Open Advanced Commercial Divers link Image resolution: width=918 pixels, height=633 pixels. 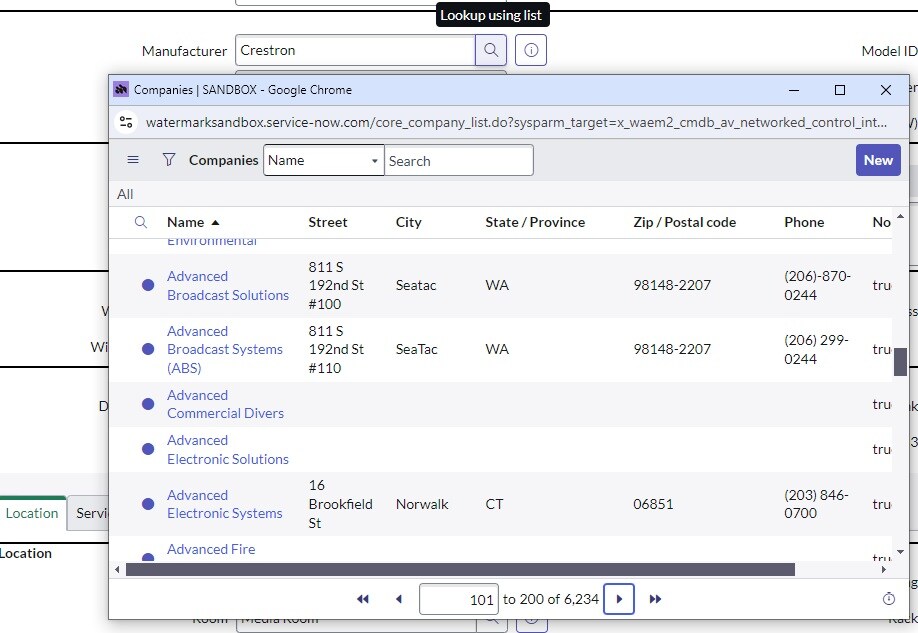[225, 404]
